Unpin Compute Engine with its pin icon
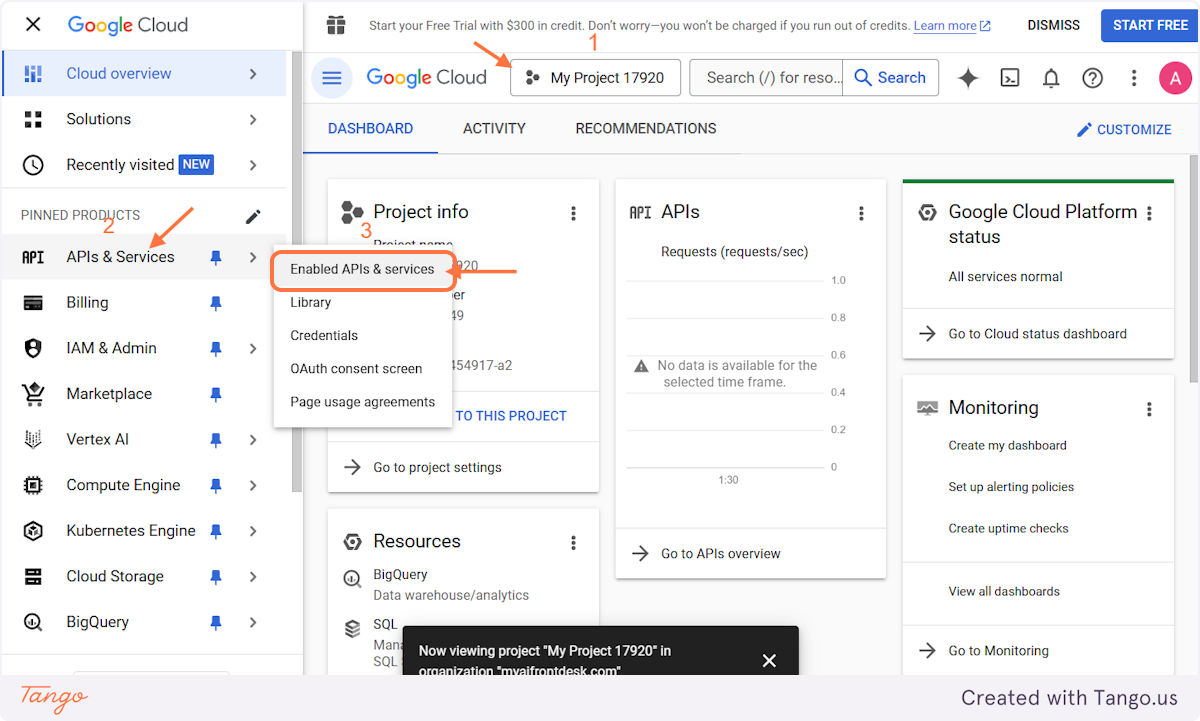1200x721 pixels. (215, 486)
